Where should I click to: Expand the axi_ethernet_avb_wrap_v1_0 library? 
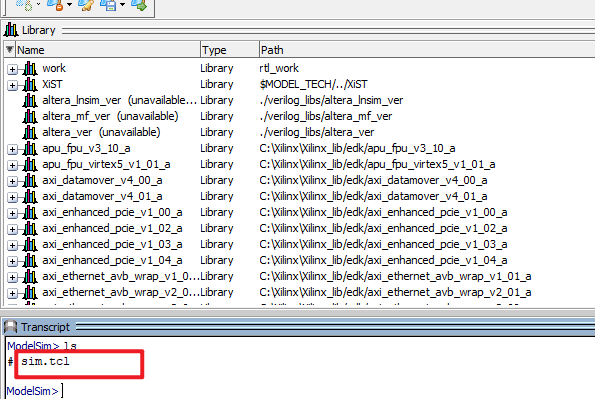pos(13,277)
